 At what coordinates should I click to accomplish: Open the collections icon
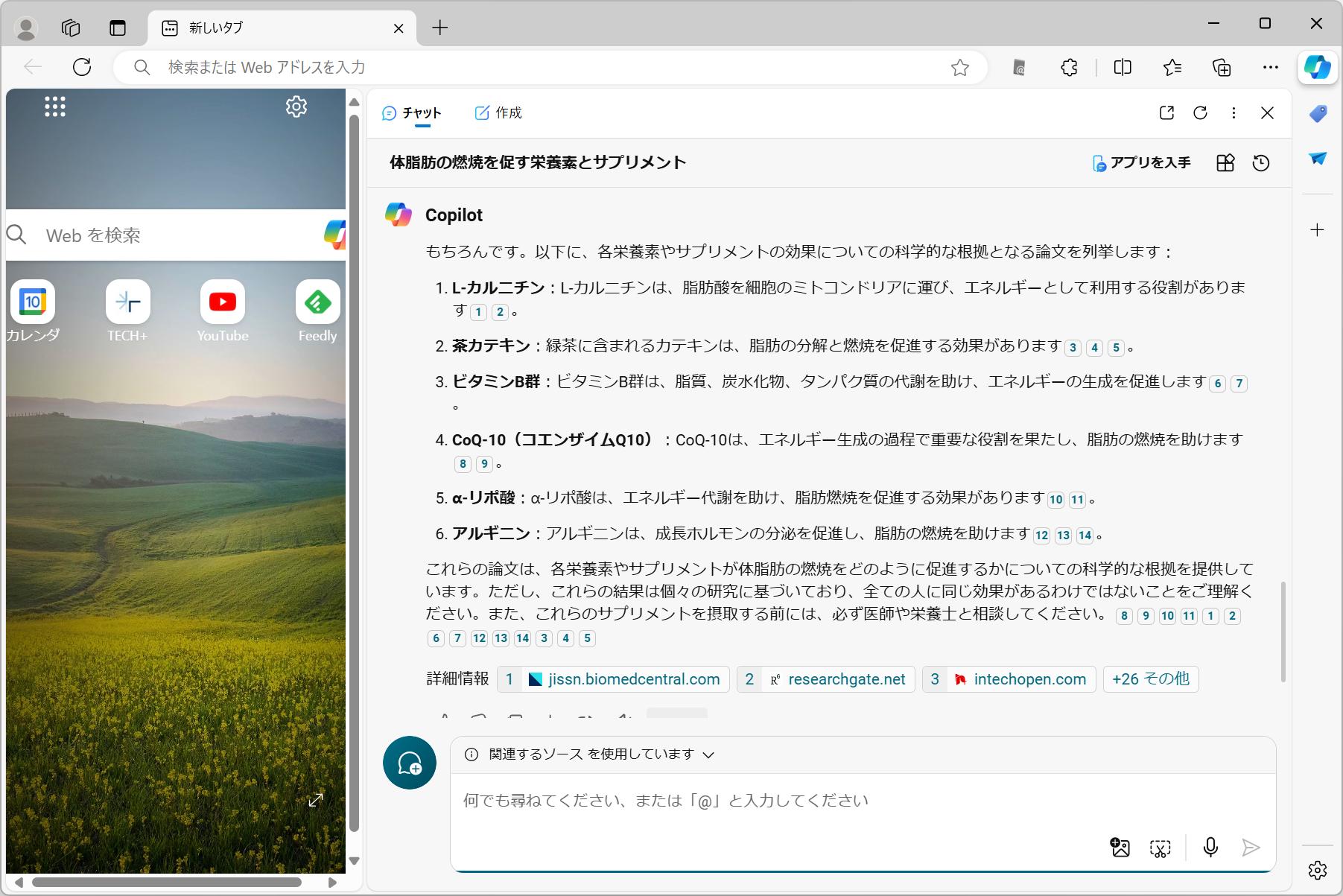pyautogui.click(x=1222, y=68)
